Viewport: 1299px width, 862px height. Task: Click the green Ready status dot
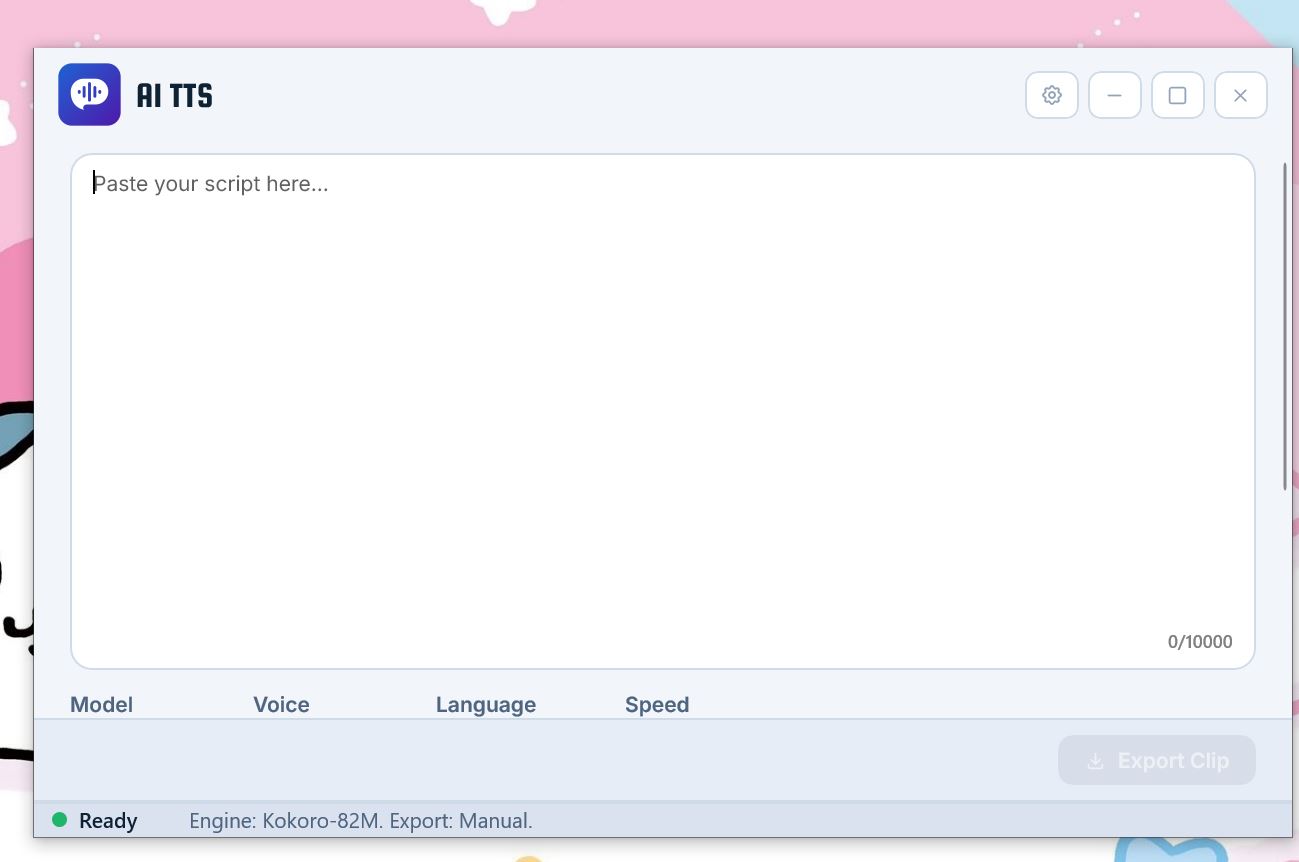point(59,820)
